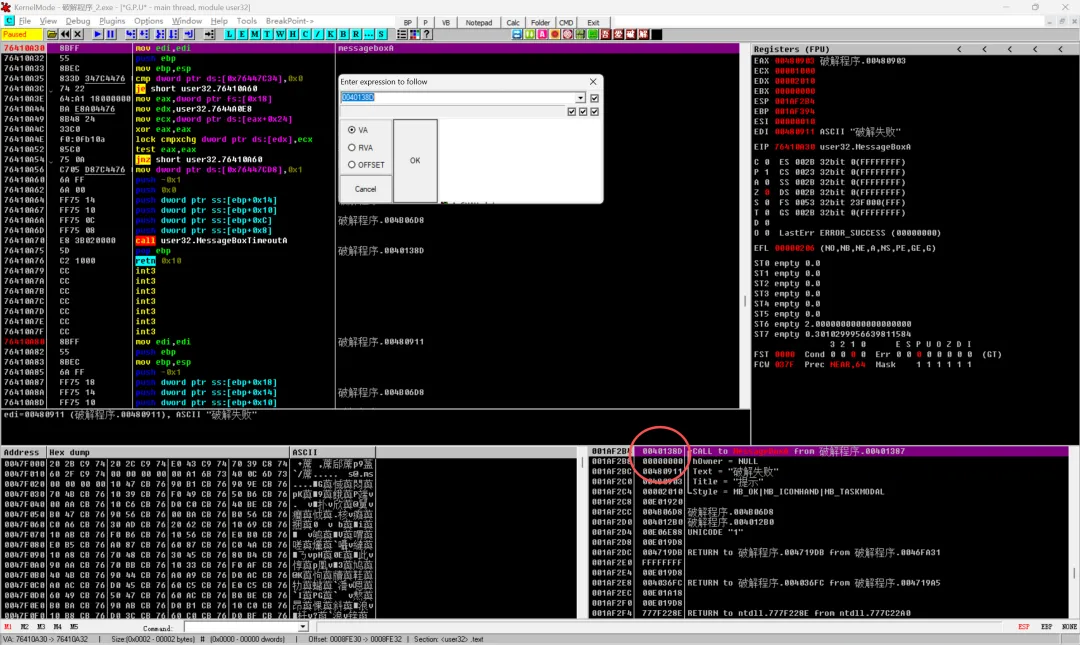The image size is (1080, 645).
Task: Click the stack pane vertical scrollbar
Action: 1073,534
